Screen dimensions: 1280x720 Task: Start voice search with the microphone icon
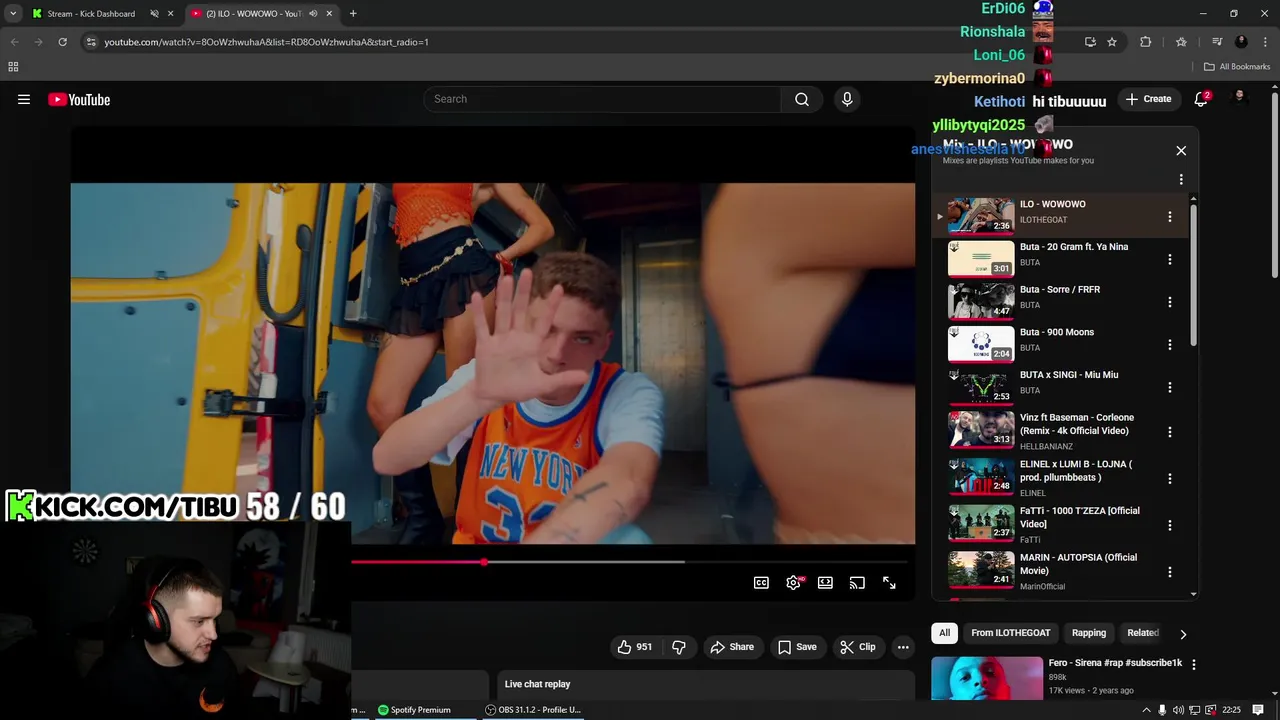[x=847, y=99]
